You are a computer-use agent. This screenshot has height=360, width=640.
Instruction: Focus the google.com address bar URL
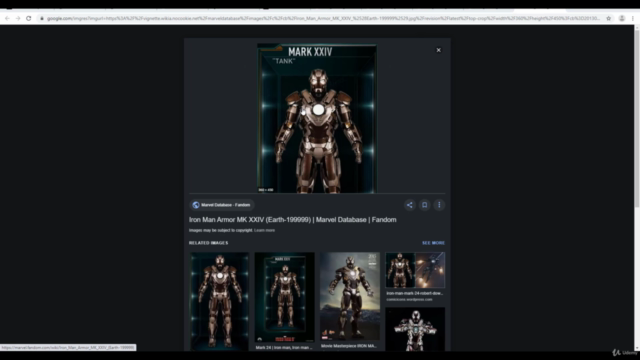coord(323,18)
